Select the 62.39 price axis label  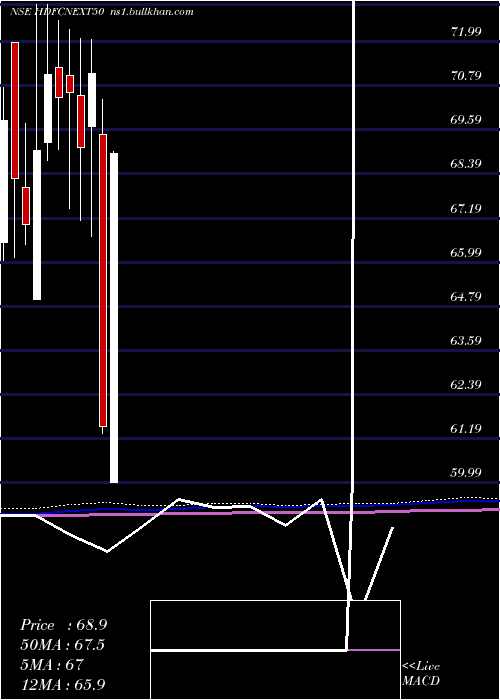[x=467, y=384]
